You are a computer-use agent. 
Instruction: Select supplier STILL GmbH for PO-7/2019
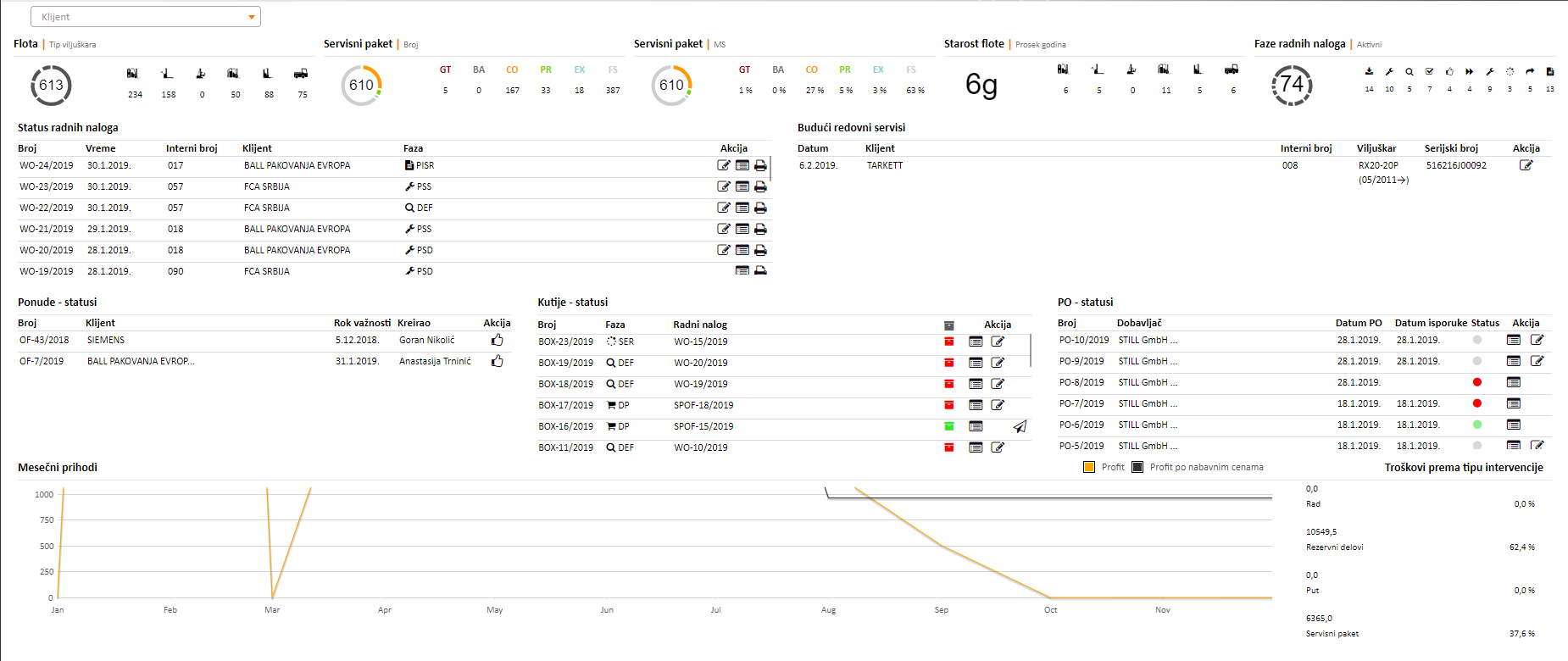(1148, 403)
